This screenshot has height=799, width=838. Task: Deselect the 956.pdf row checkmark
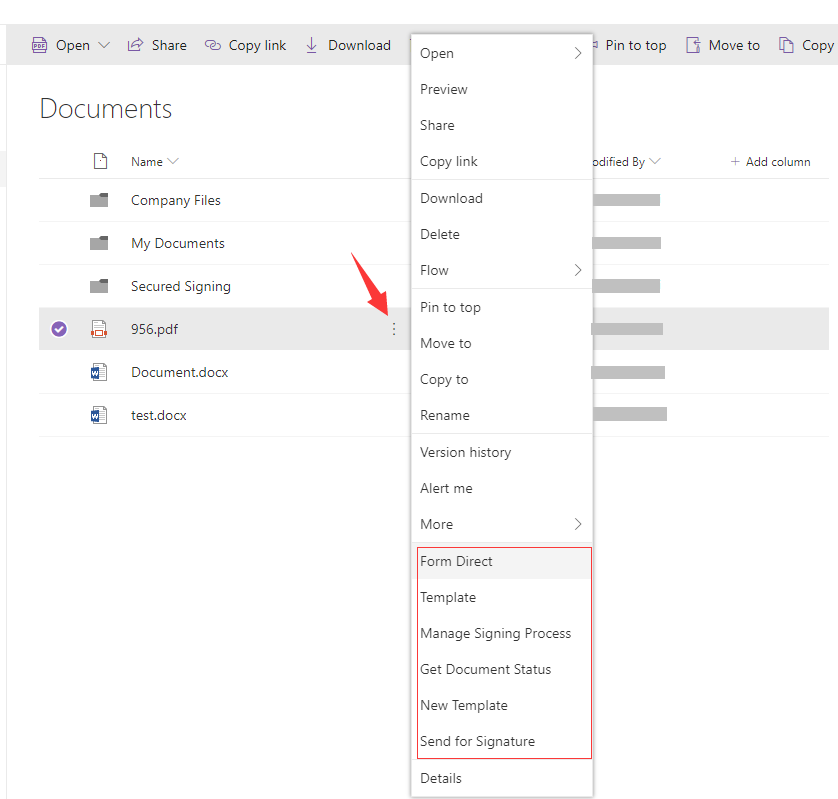(59, 329)
